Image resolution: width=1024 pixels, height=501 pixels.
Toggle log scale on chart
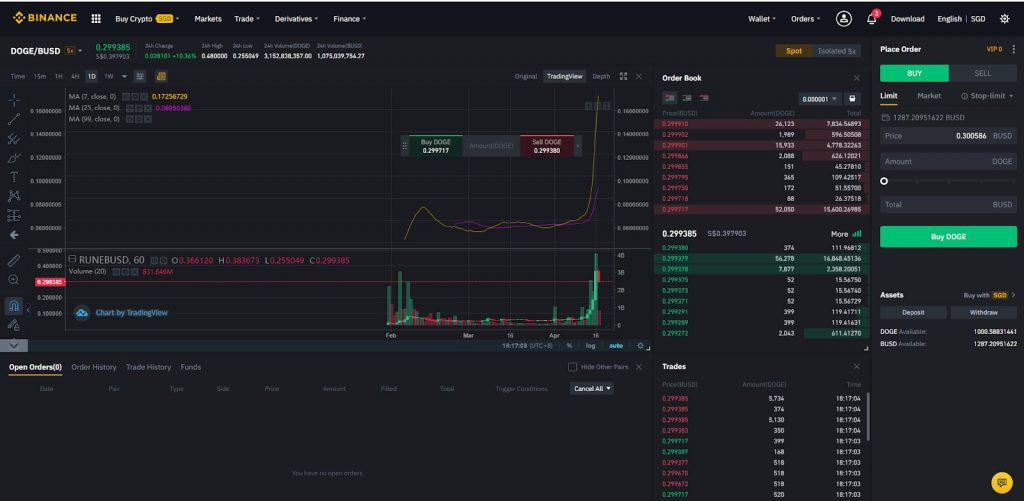point(590,346)
